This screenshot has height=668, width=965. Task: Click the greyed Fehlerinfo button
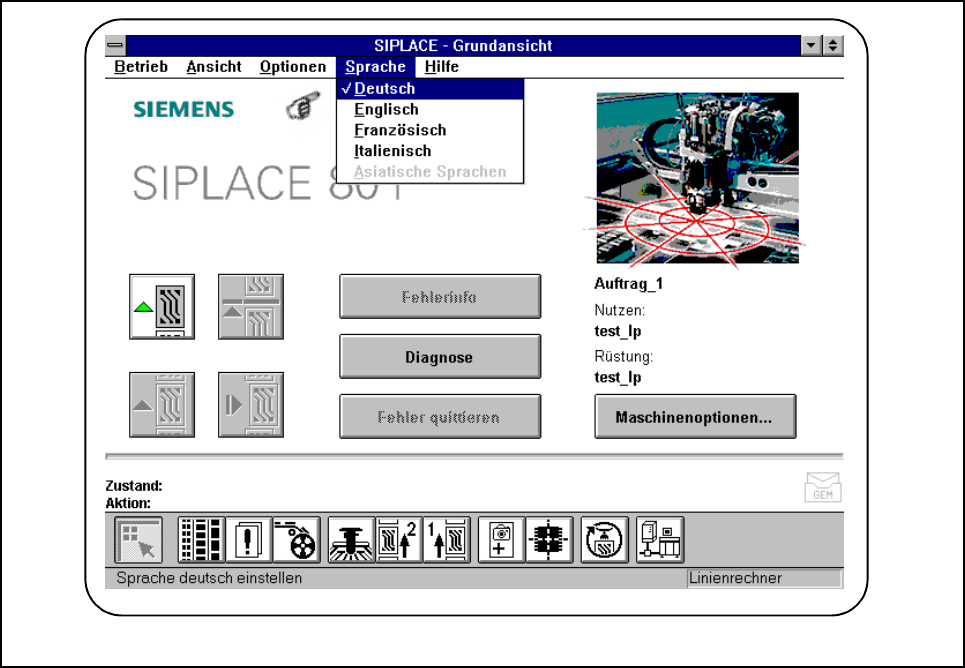(x=440, y=297)
